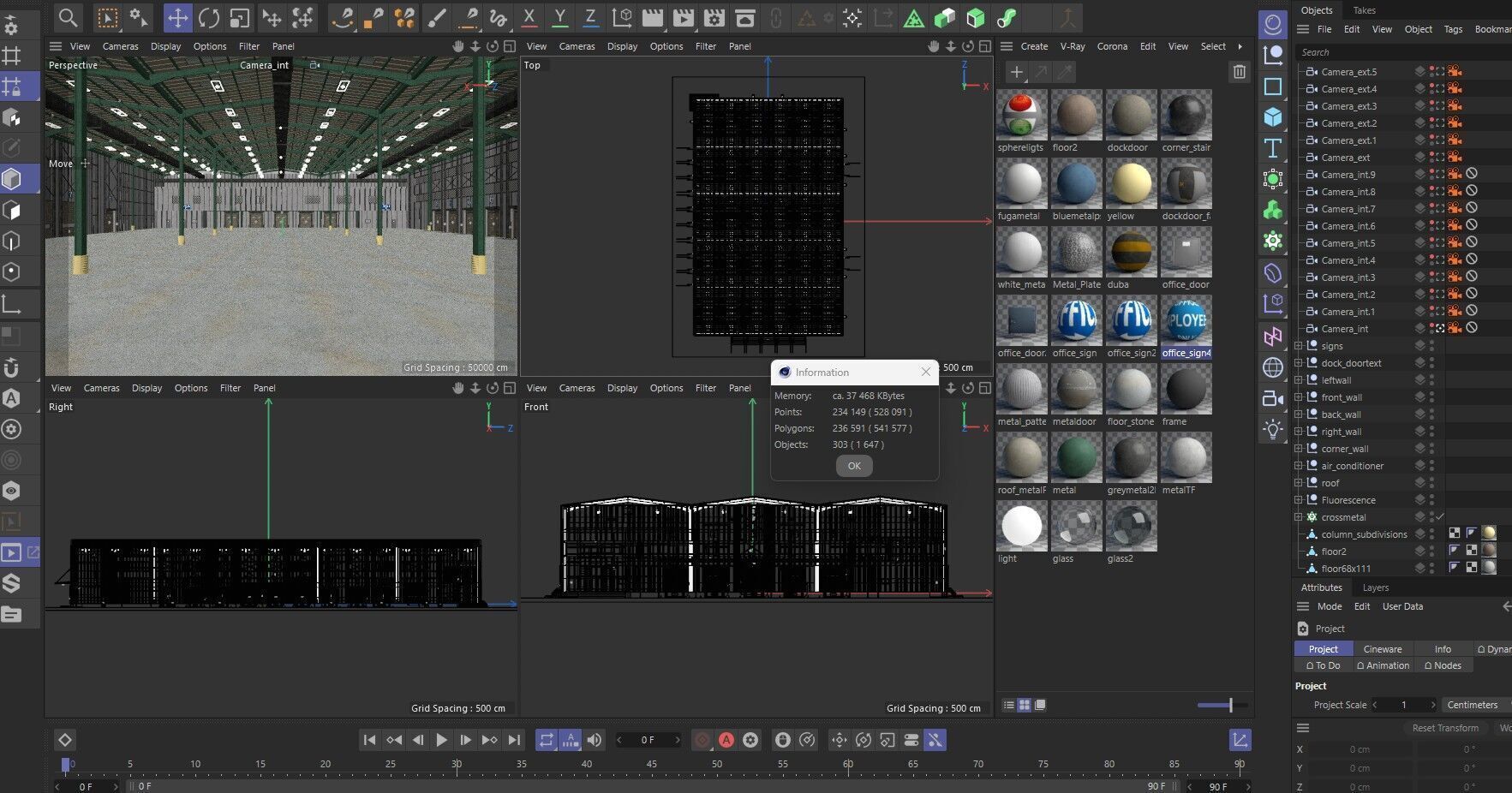
Task: Click the Project Scale value field
Action: 1404,705
